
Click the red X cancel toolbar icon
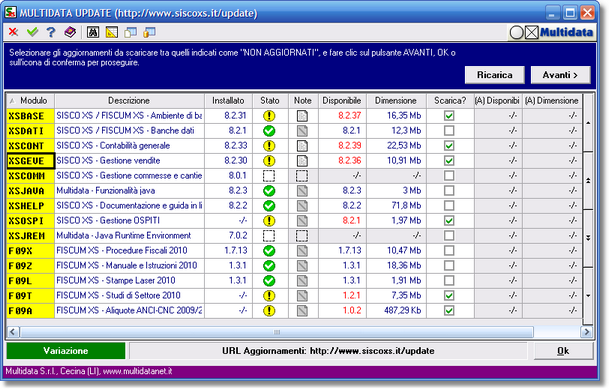[x=14, y=32]
